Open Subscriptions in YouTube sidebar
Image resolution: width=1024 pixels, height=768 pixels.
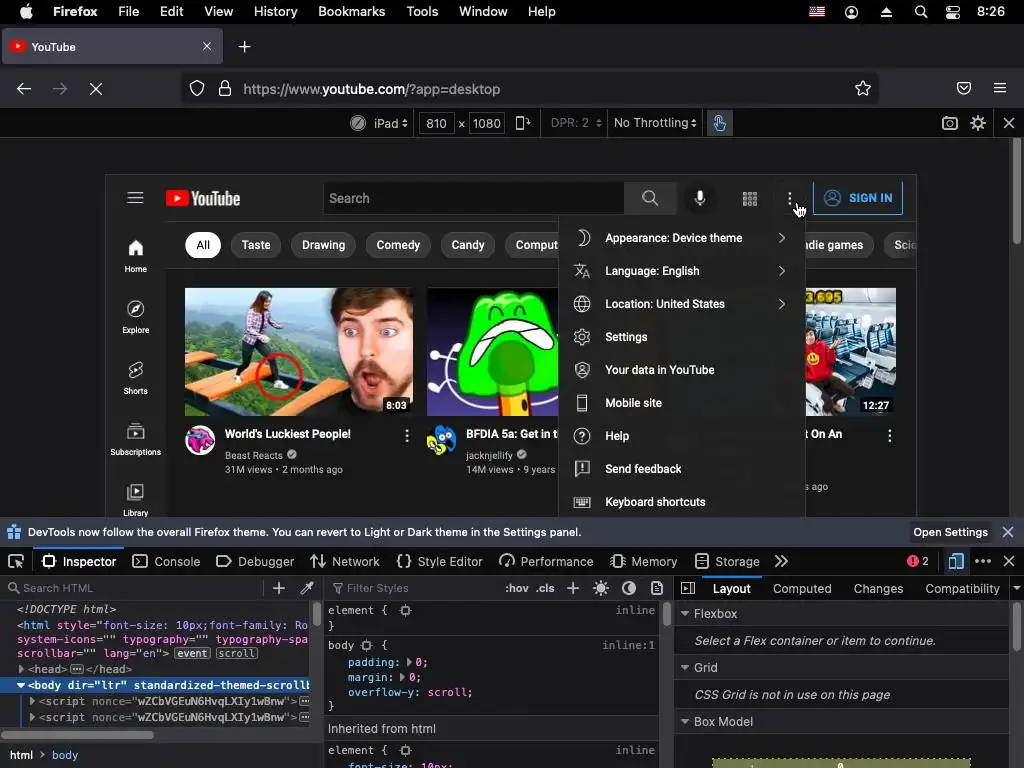point(136,439)
